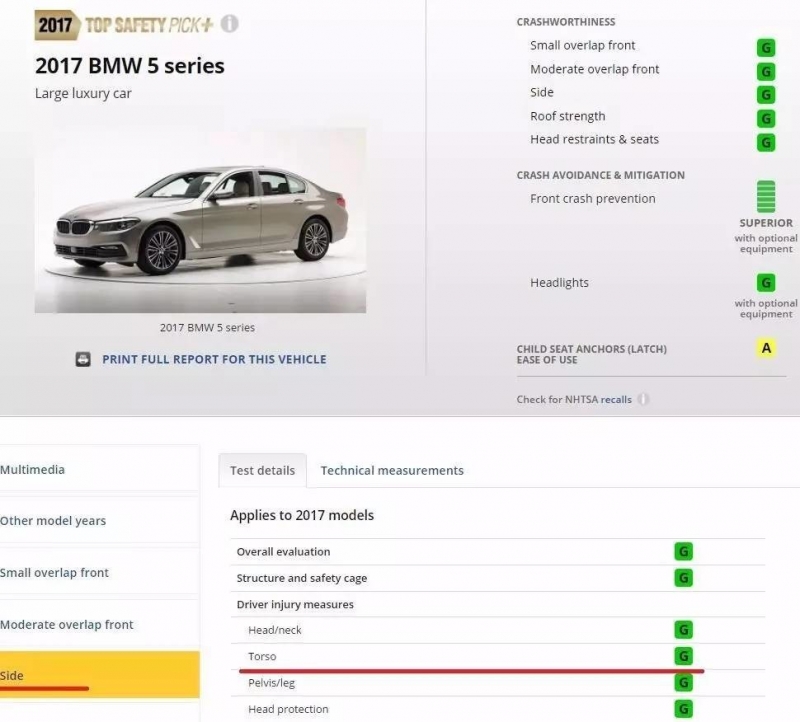This screenshot has width=800, height=722.
Task: Click the Structure and safety cage label
Action: pos(302,578)
